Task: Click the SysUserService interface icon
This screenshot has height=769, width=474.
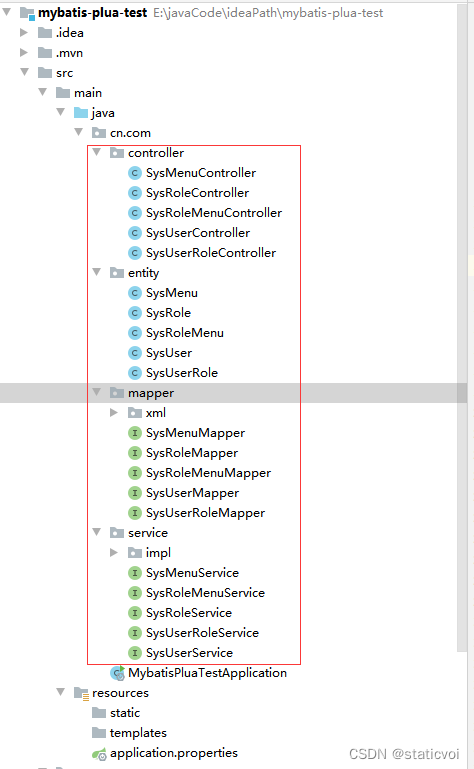Action: pyautogui.click(x=134, y=653)
